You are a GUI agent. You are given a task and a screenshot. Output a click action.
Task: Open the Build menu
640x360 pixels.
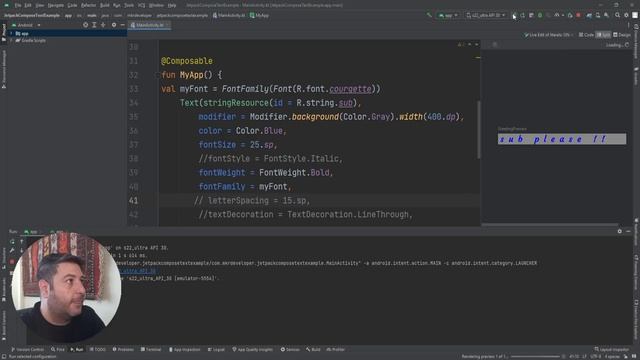click(x=104, y=5)
